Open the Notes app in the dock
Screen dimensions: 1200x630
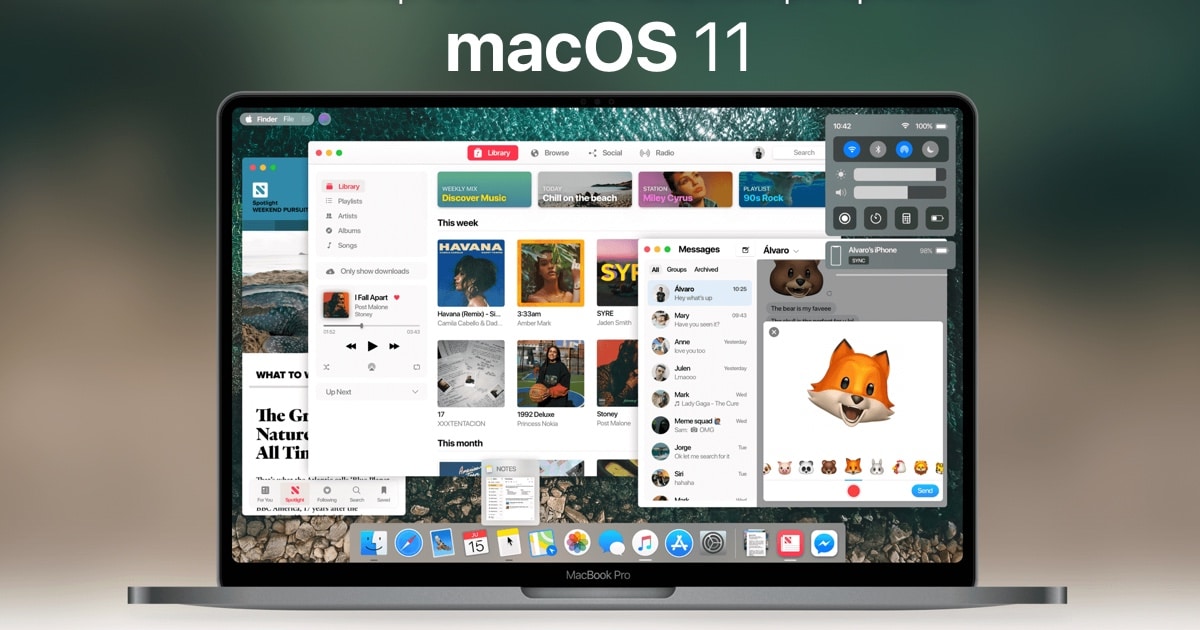pos(509,543)
